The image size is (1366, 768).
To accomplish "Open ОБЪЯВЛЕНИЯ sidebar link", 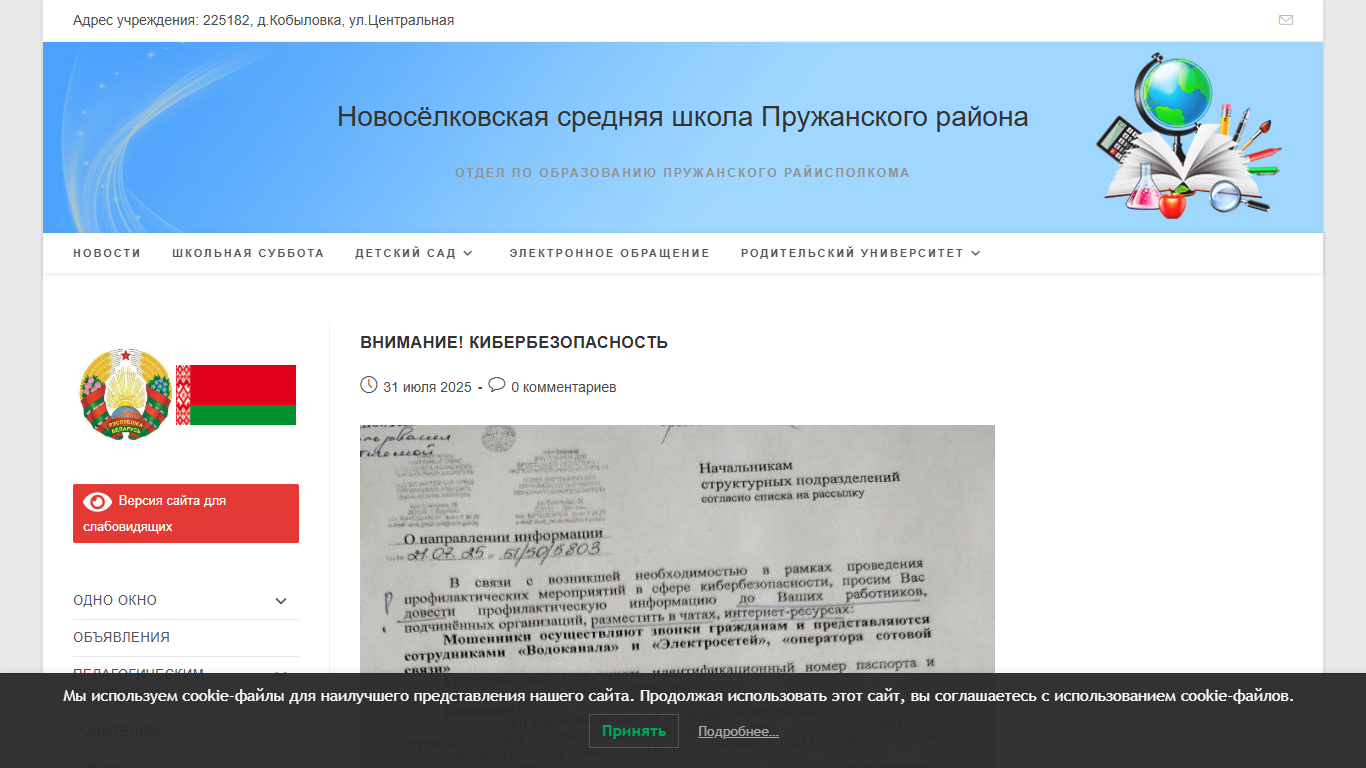I will coord(121,637).
